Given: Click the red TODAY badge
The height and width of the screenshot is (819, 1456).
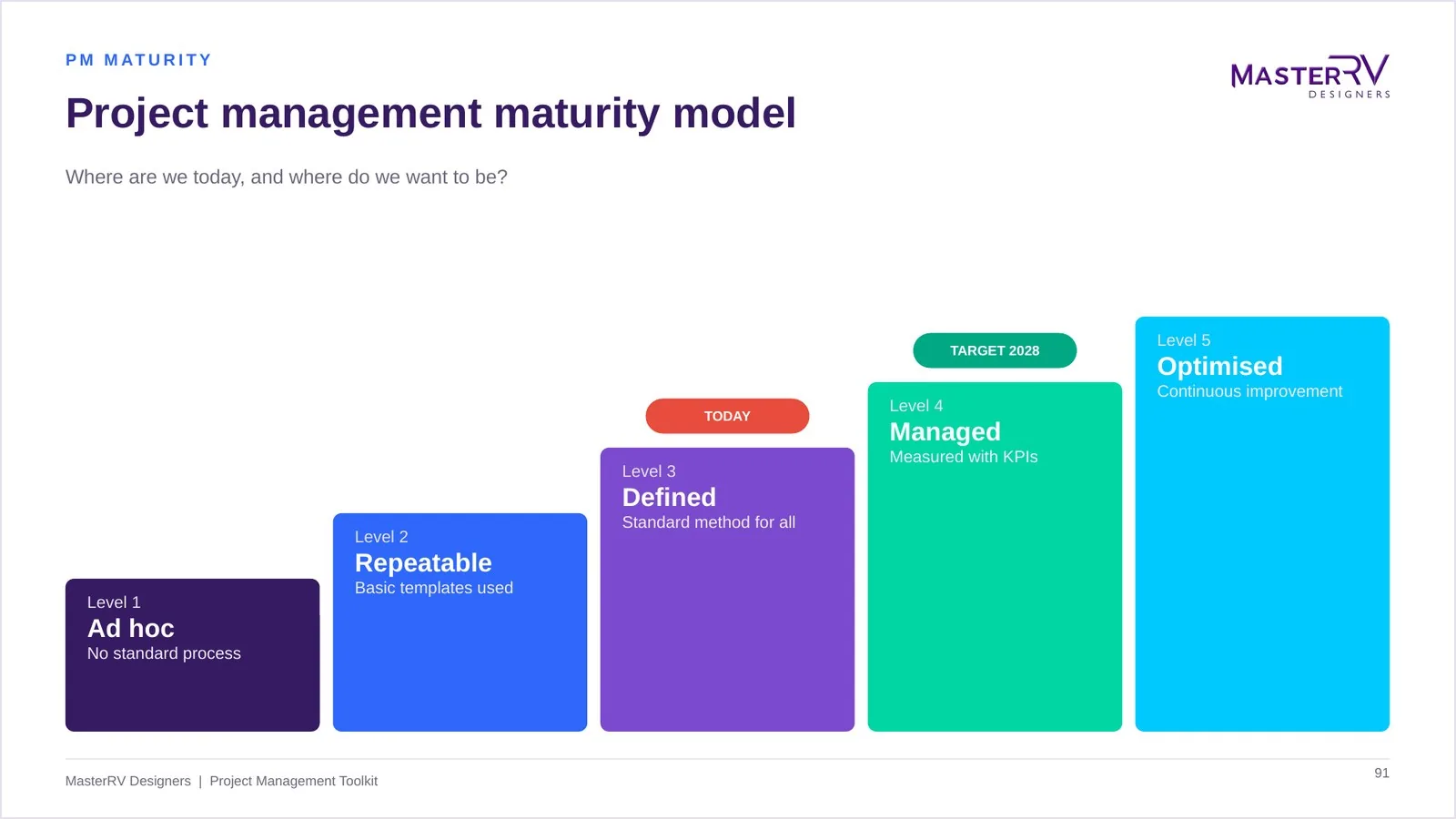Looking at the screenshot, I should click(x=727, y=416).
